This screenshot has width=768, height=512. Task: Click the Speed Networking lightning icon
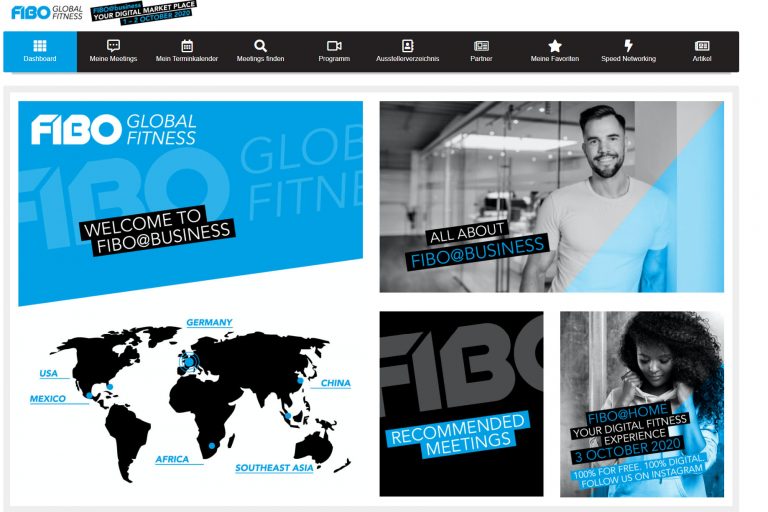point(628,46)
